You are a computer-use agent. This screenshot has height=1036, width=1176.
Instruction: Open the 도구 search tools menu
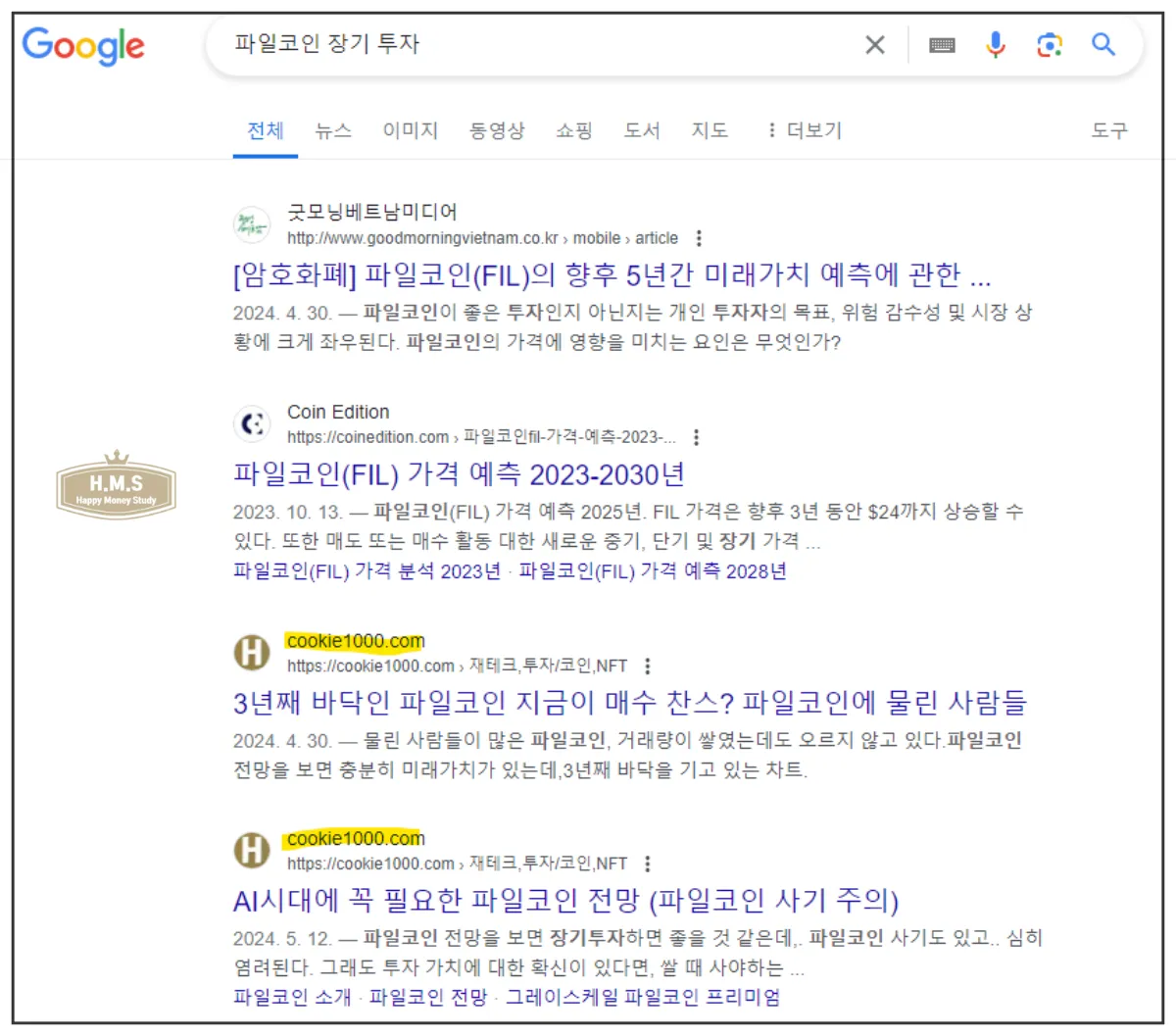click(1108, 129)
